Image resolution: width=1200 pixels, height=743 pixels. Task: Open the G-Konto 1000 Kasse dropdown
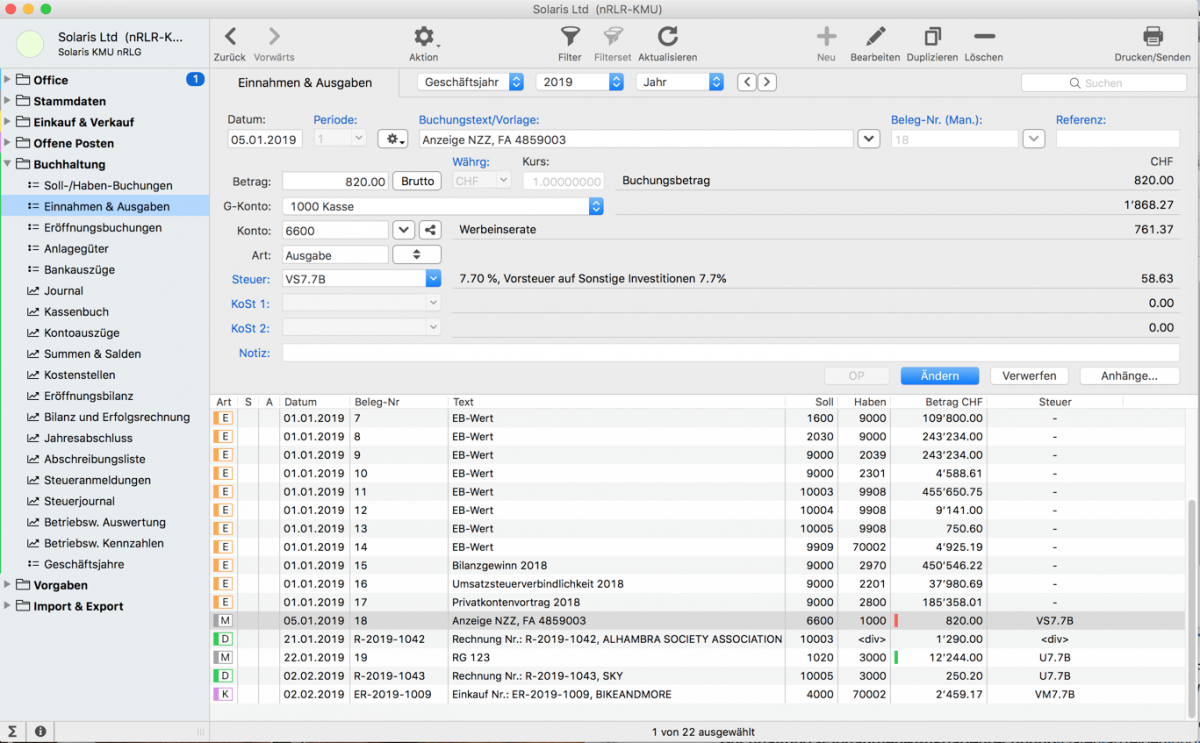[x=596, y=206]
